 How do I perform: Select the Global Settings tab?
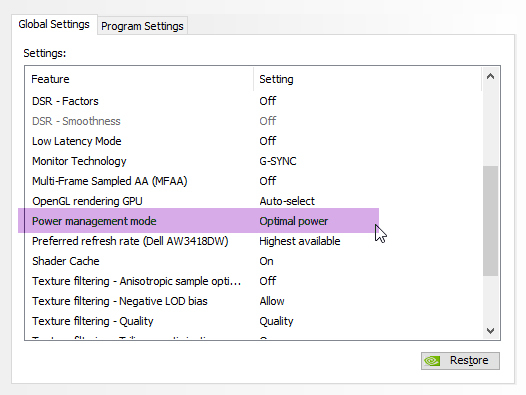click(x=54, y=24)
